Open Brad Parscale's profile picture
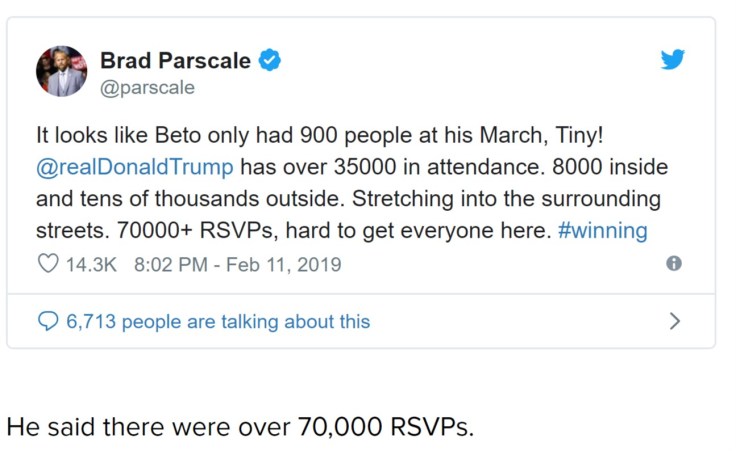 (61, 71)
